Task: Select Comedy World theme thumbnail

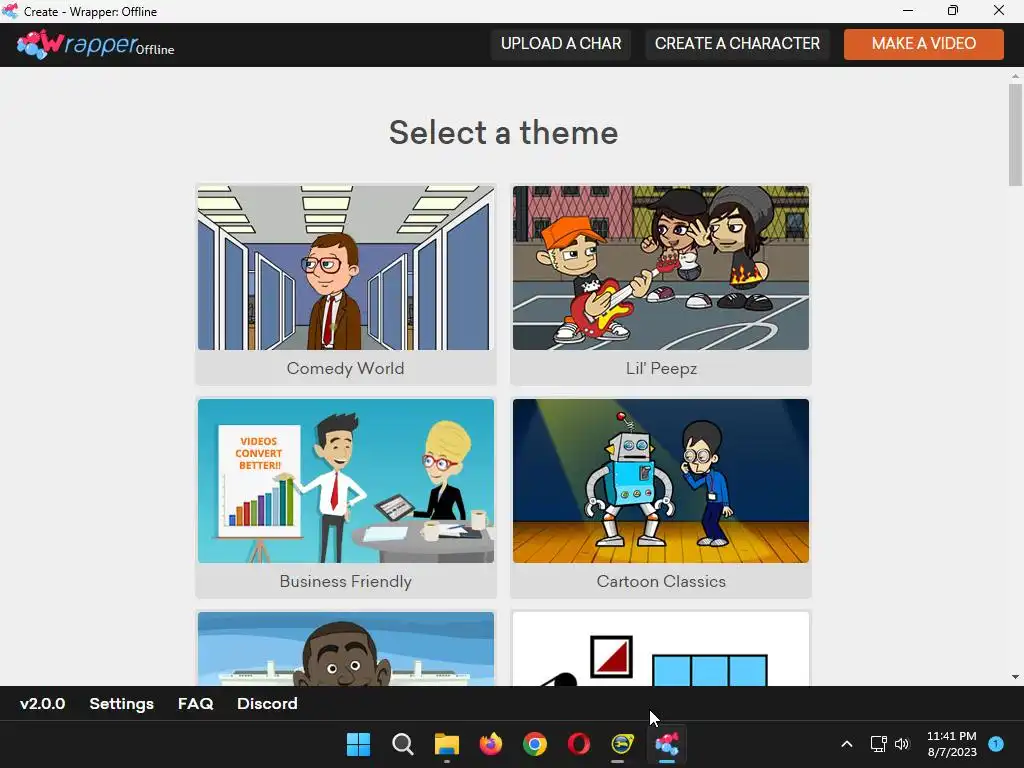Action: click(x=345, y=268)
